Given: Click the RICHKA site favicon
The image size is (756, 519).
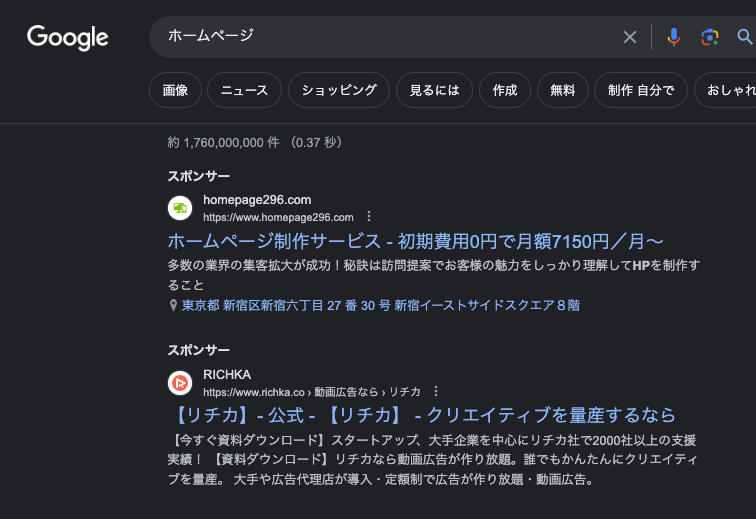Looking at the screenshot, I should point(180,382).
